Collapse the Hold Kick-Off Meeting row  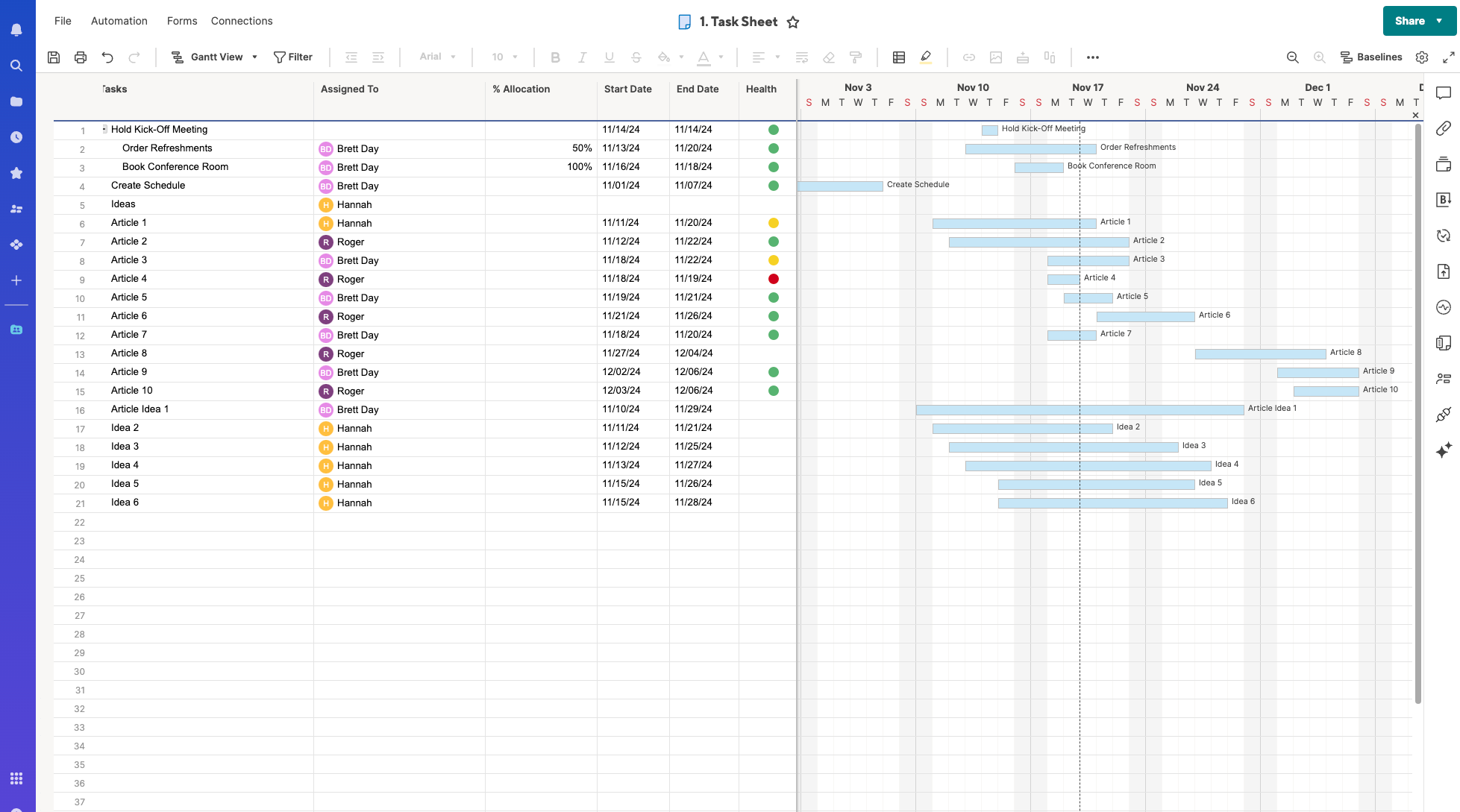pos(104,128)
